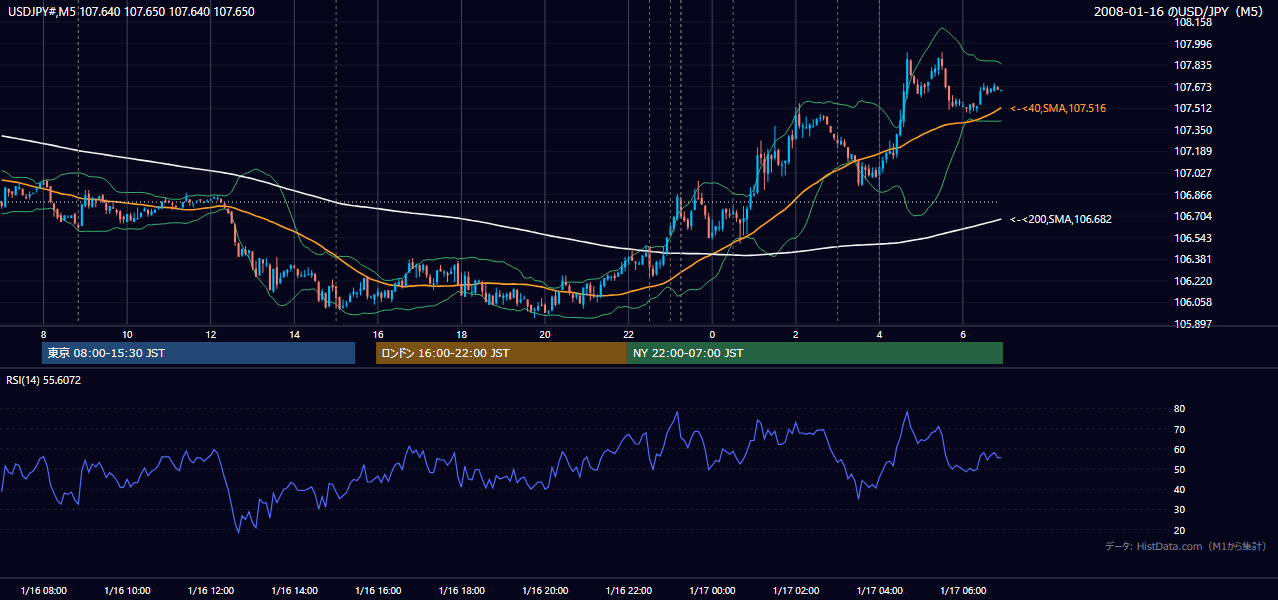Click hour tick 18 under price chart
The image size is (1278, 600).
pyautogui.click(x=461, y=334)
